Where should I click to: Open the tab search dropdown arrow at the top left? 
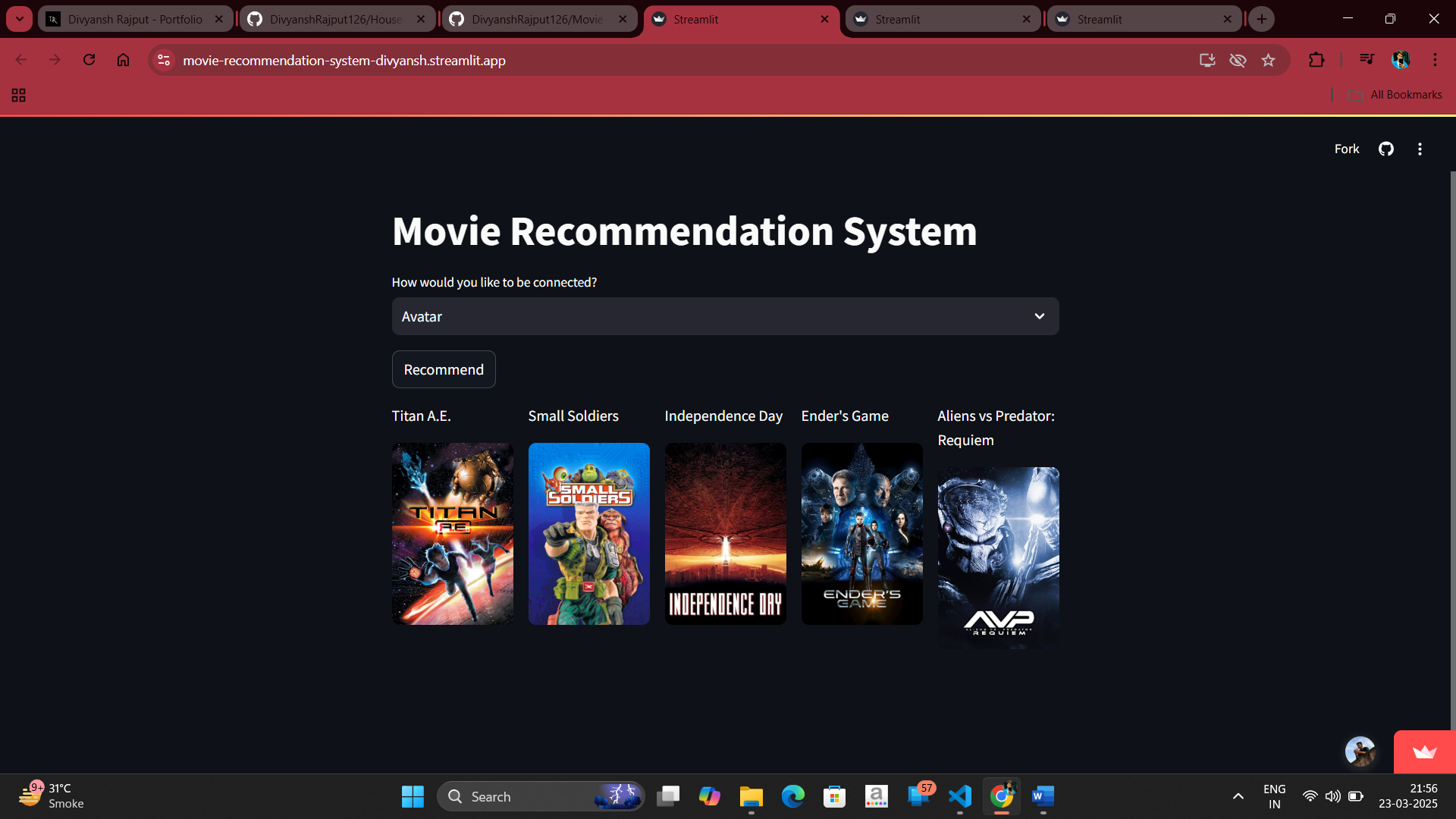[x=20, y=19]
